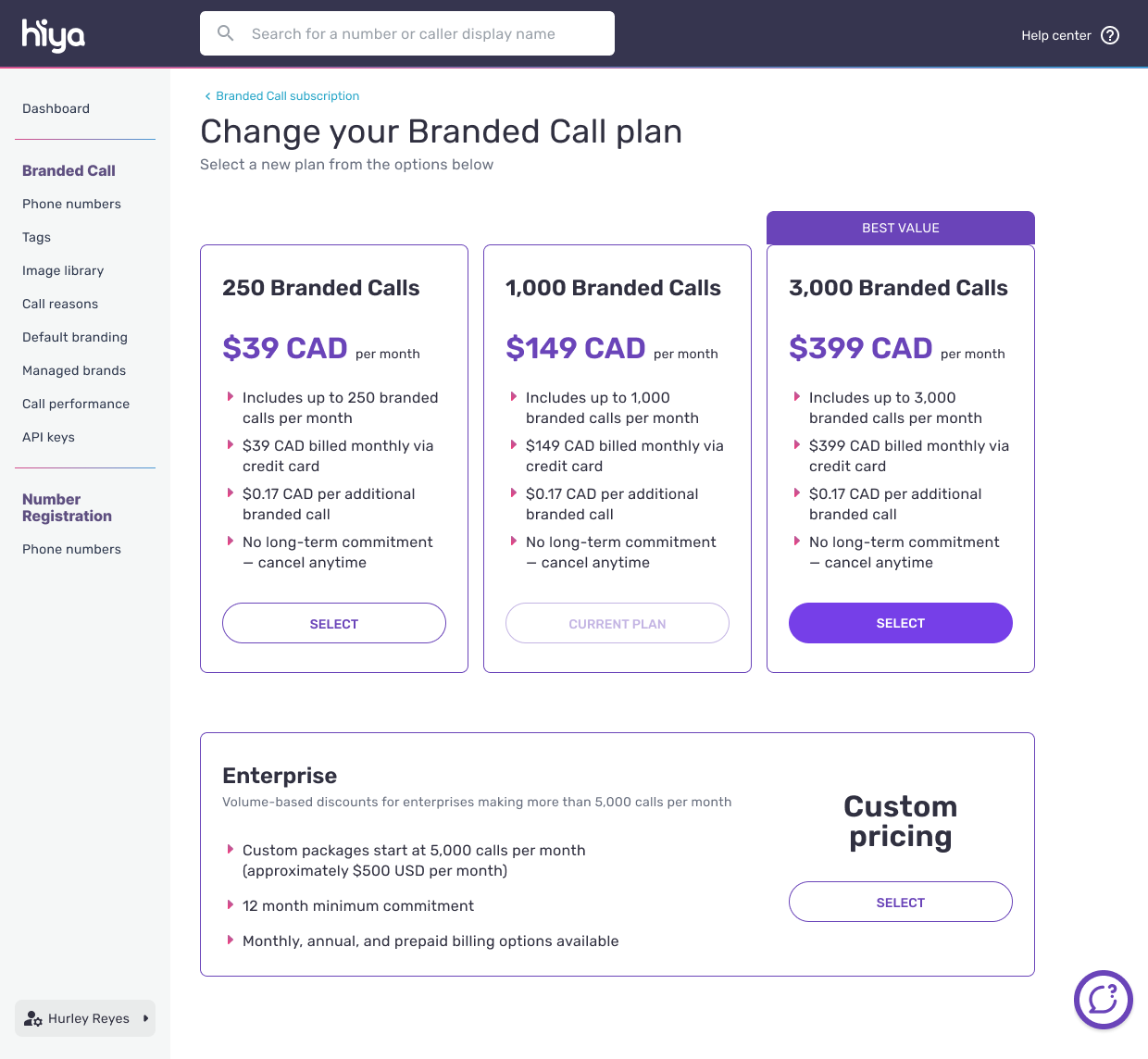1148x1059 pixels.
Task: Open the chat support bubble icon
Action: pos(1103,1000)
